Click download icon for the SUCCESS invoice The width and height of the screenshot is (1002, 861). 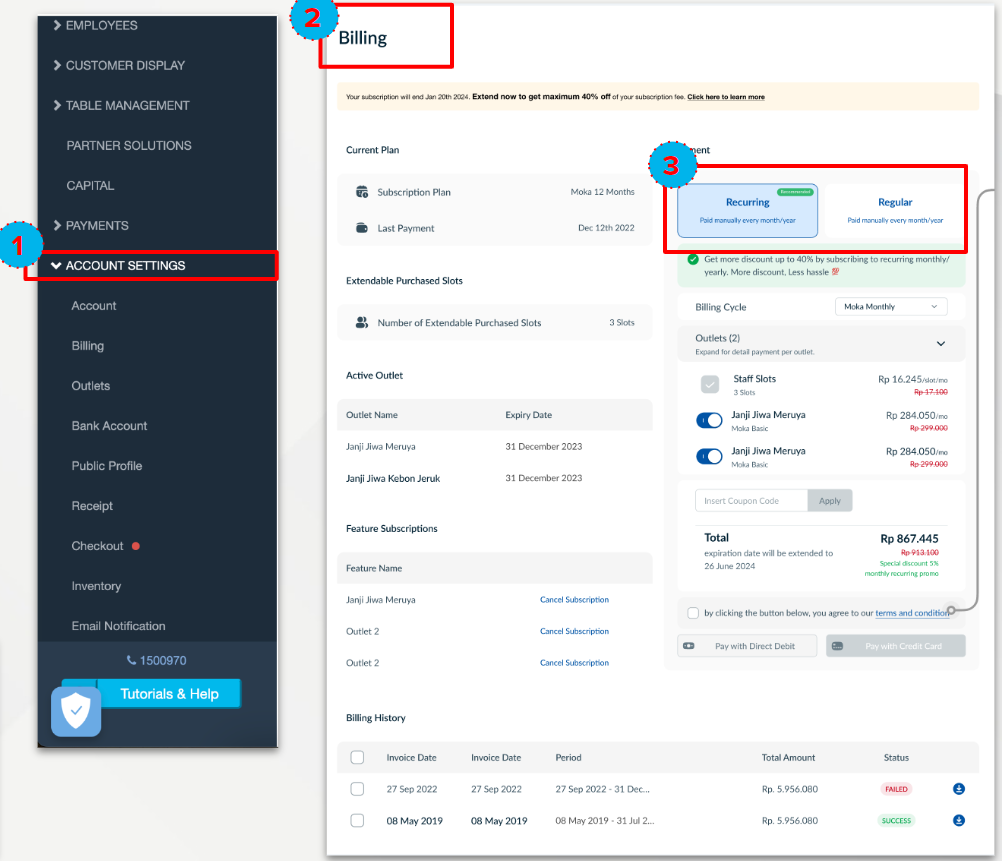[958, 821]
